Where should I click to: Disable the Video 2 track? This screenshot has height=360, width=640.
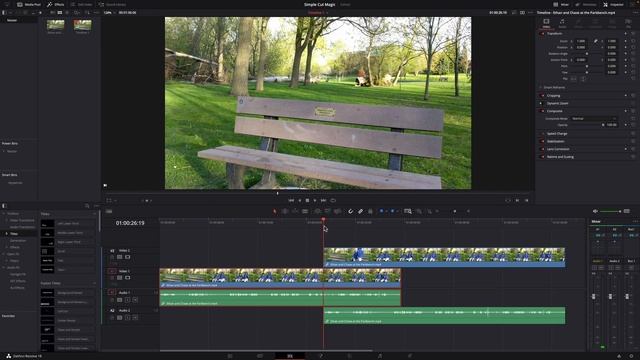[127, 257]
